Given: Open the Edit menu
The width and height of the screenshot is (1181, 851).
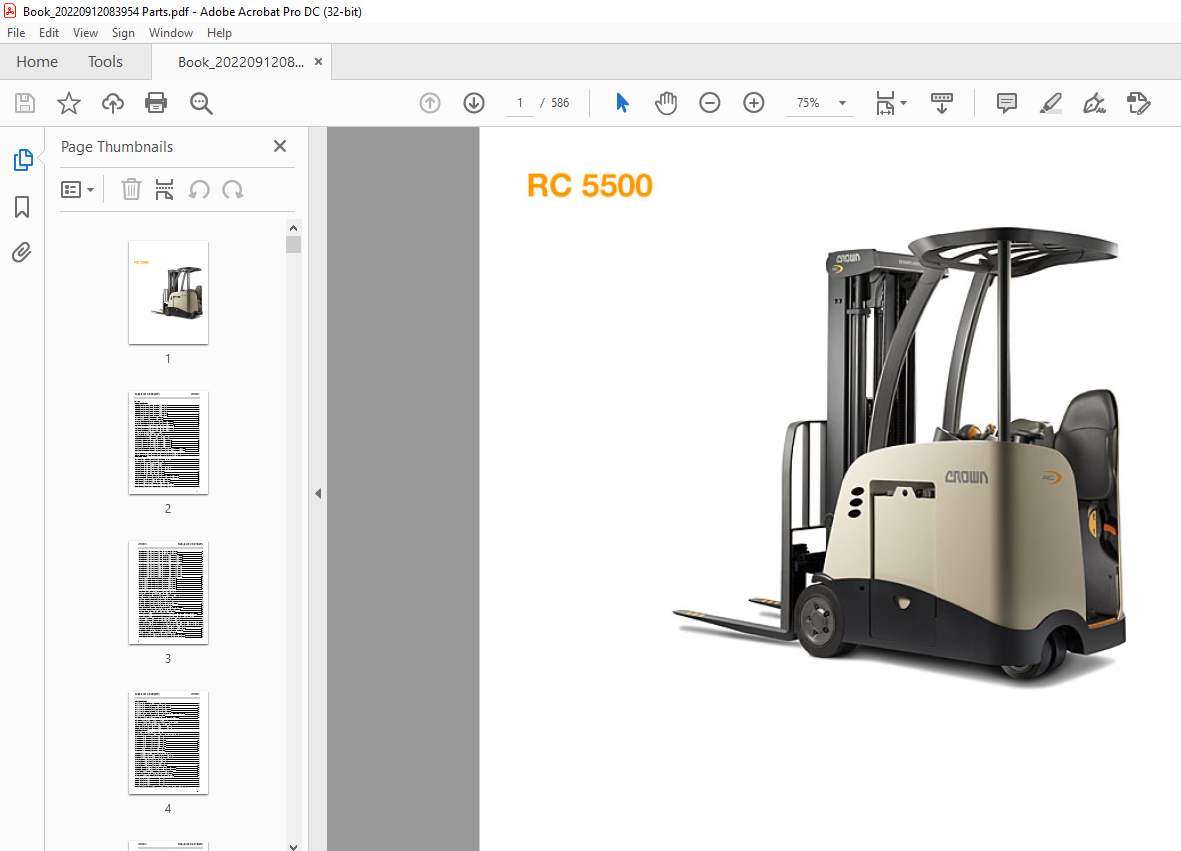Looking at the screenshot, I should 49,32.
